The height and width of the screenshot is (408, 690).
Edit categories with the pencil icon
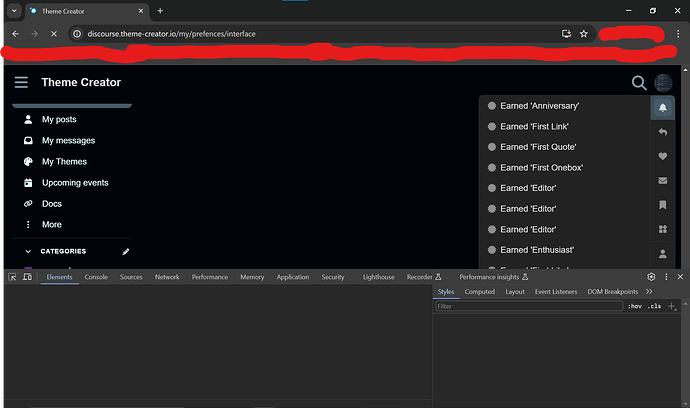point(126,252)
